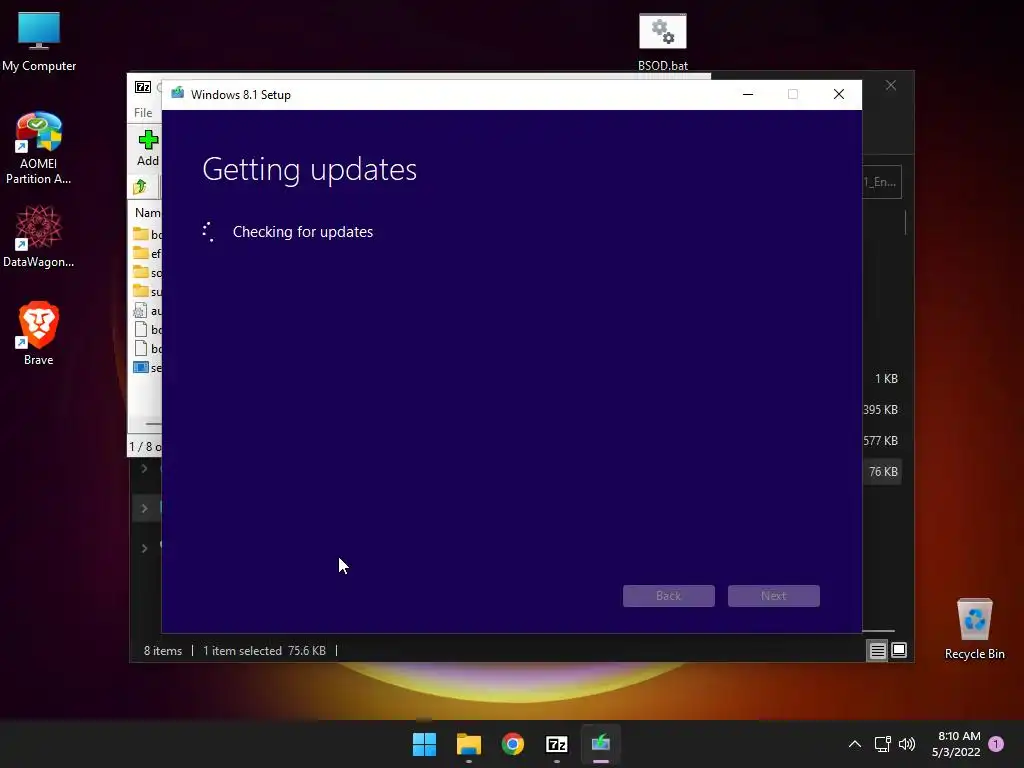The height and width of the screenshot is (768, 1024).
Task: Launch AOMEI Partition Assistant shortcut
Action: click(39, 148)
